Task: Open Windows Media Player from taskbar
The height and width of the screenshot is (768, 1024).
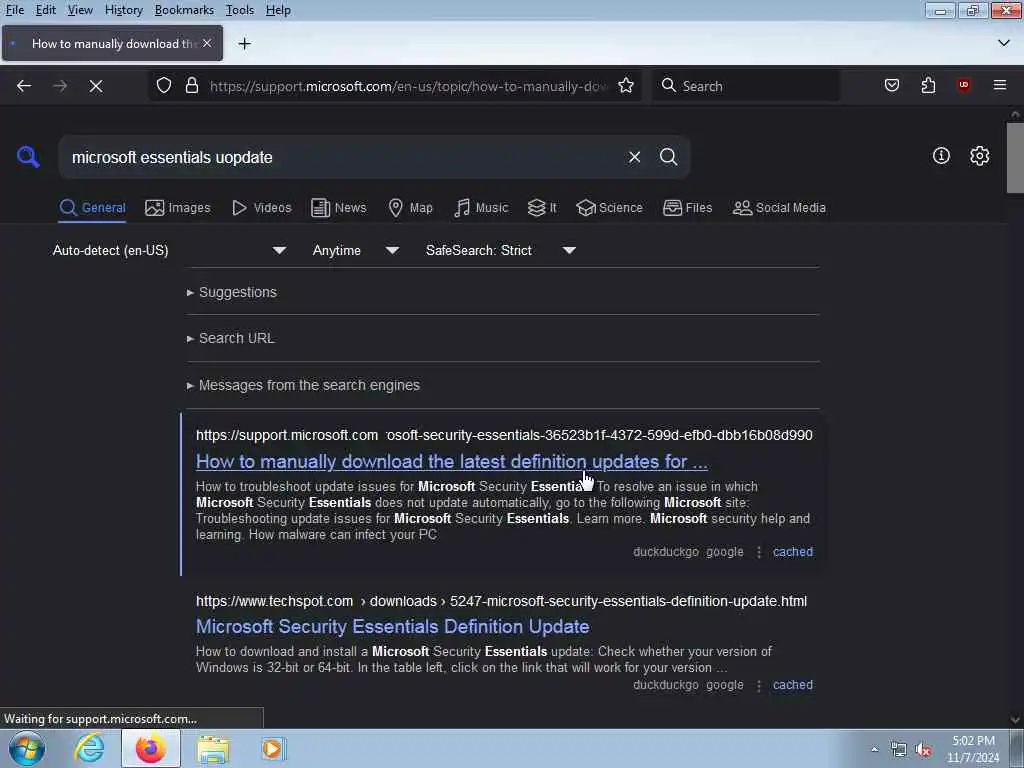Action: point(273,748)
